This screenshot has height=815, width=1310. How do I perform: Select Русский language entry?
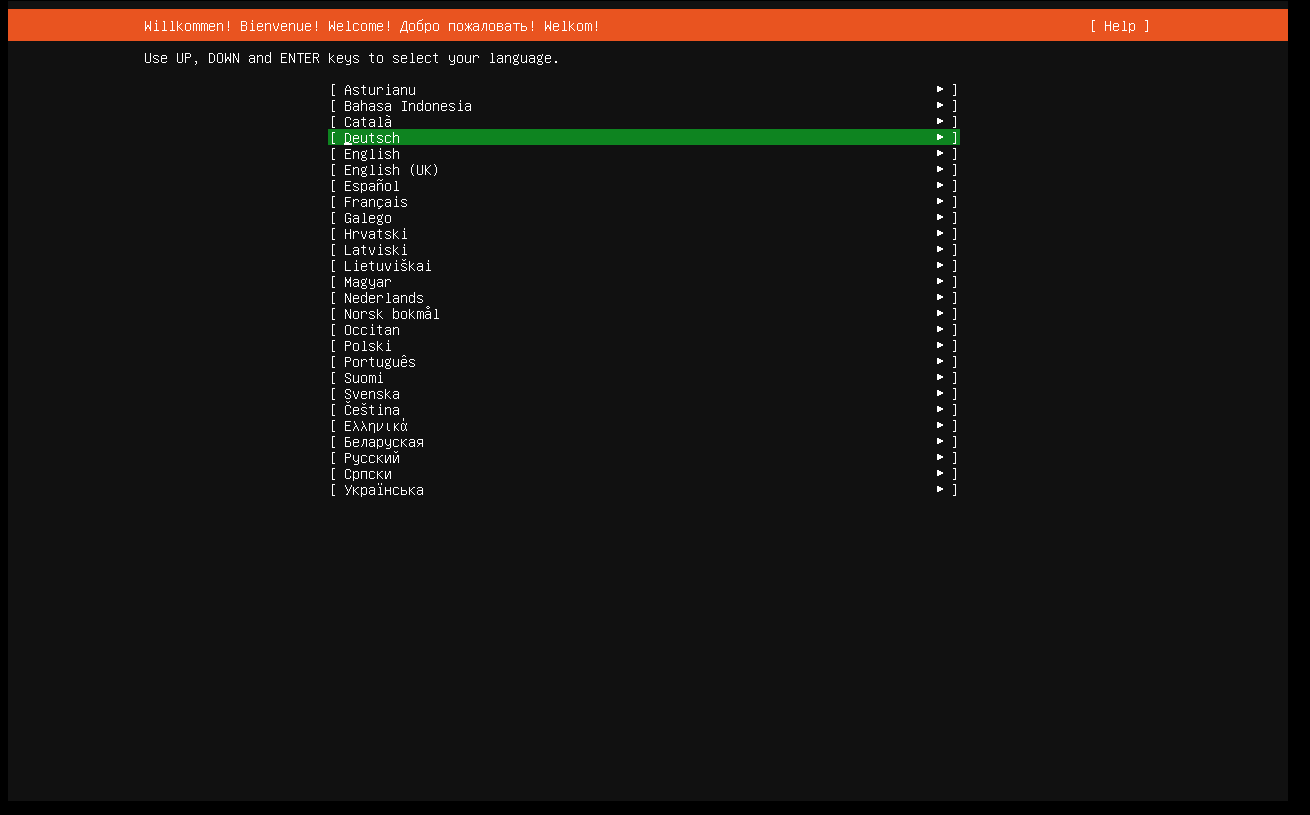[371, 458]
